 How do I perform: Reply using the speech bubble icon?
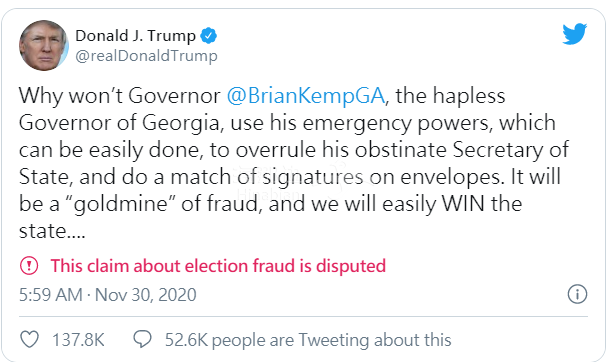click(x=142, y=339)
